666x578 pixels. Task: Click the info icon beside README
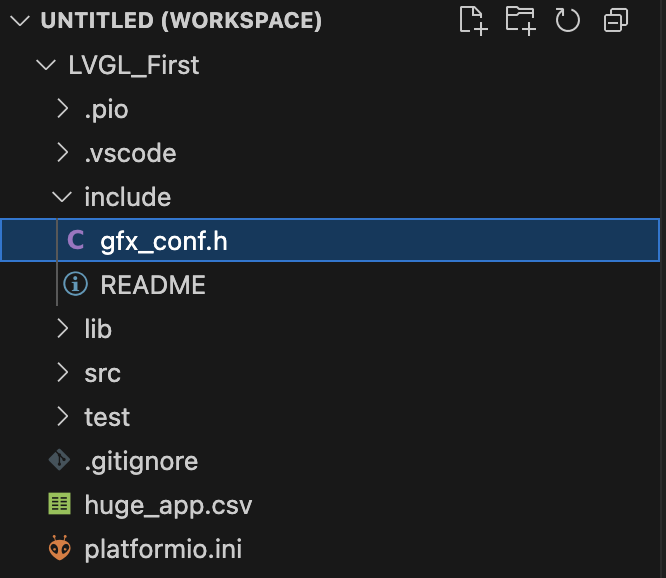tap(76, 284)
